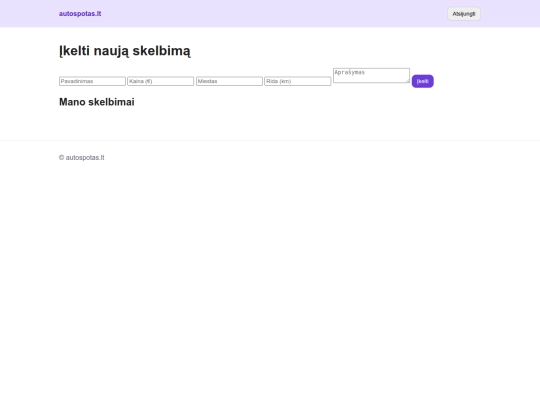Image resolution: width=540 pixels, height=405 pixels.
Task: Open the autospotas.lt home link
Action: [x=80, y=14]
